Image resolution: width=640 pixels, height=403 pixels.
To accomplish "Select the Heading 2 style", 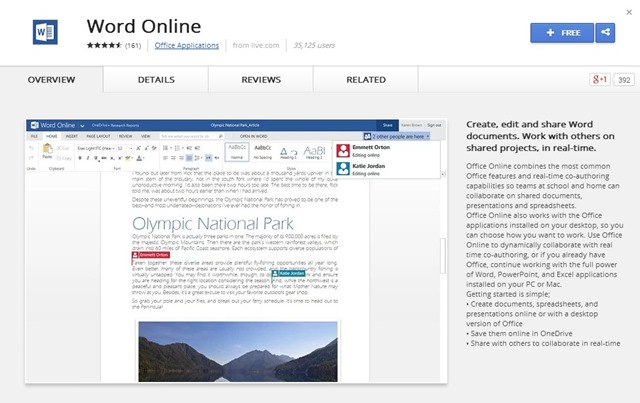I will pyautogui.click(x=314, y=151).
